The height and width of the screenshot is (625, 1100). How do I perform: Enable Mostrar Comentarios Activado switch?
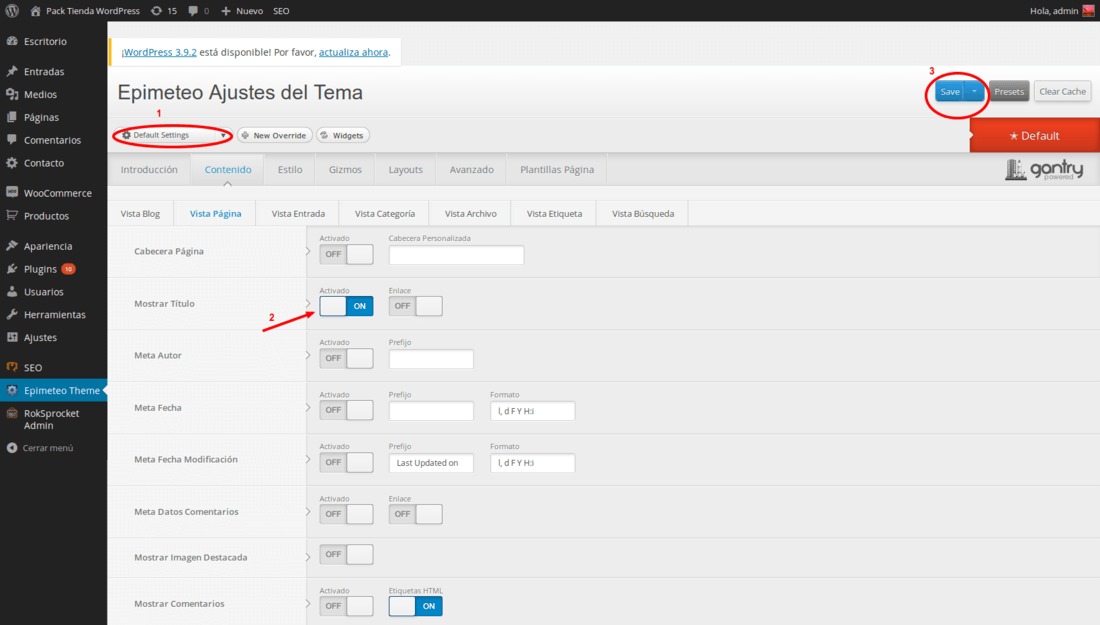click(346, 606)
